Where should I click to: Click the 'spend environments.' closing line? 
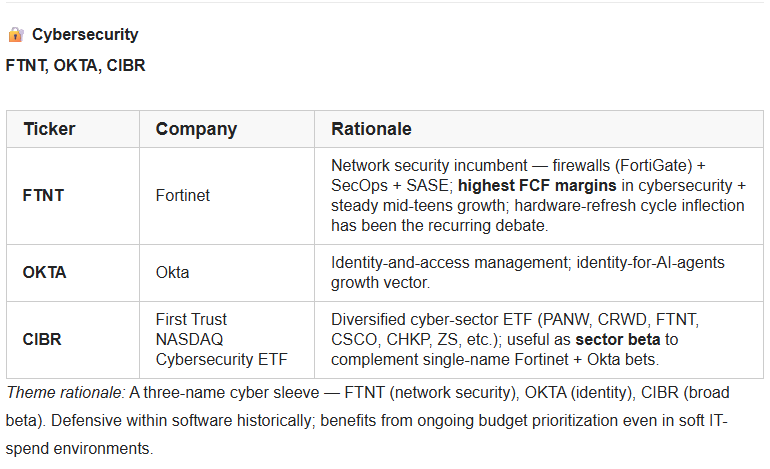(80, 449)
